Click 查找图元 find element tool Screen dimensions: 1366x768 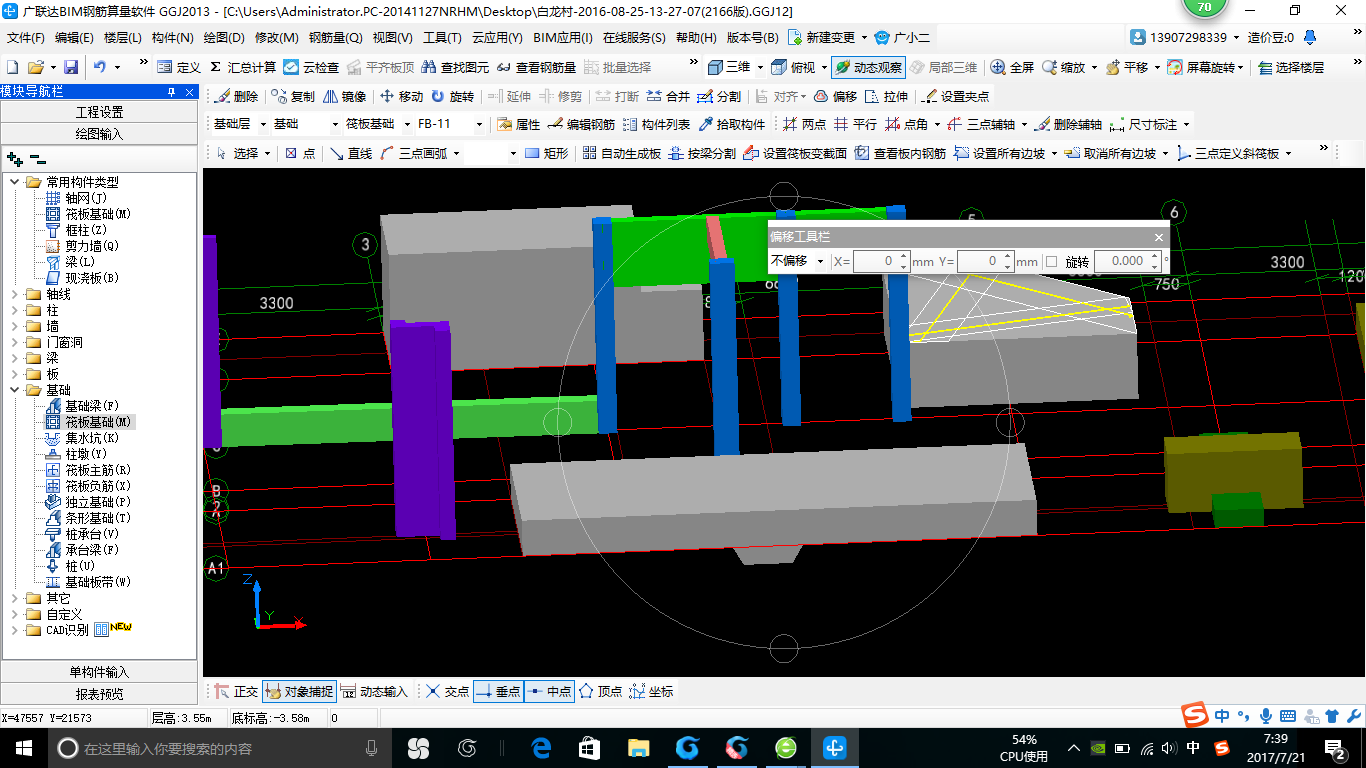click(x=456, y=67)
